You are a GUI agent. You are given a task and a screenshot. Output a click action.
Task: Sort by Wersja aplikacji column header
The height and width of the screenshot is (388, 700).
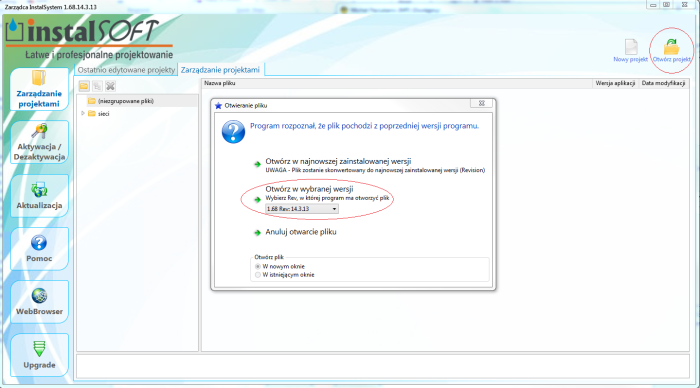click(x=615, y=83)
